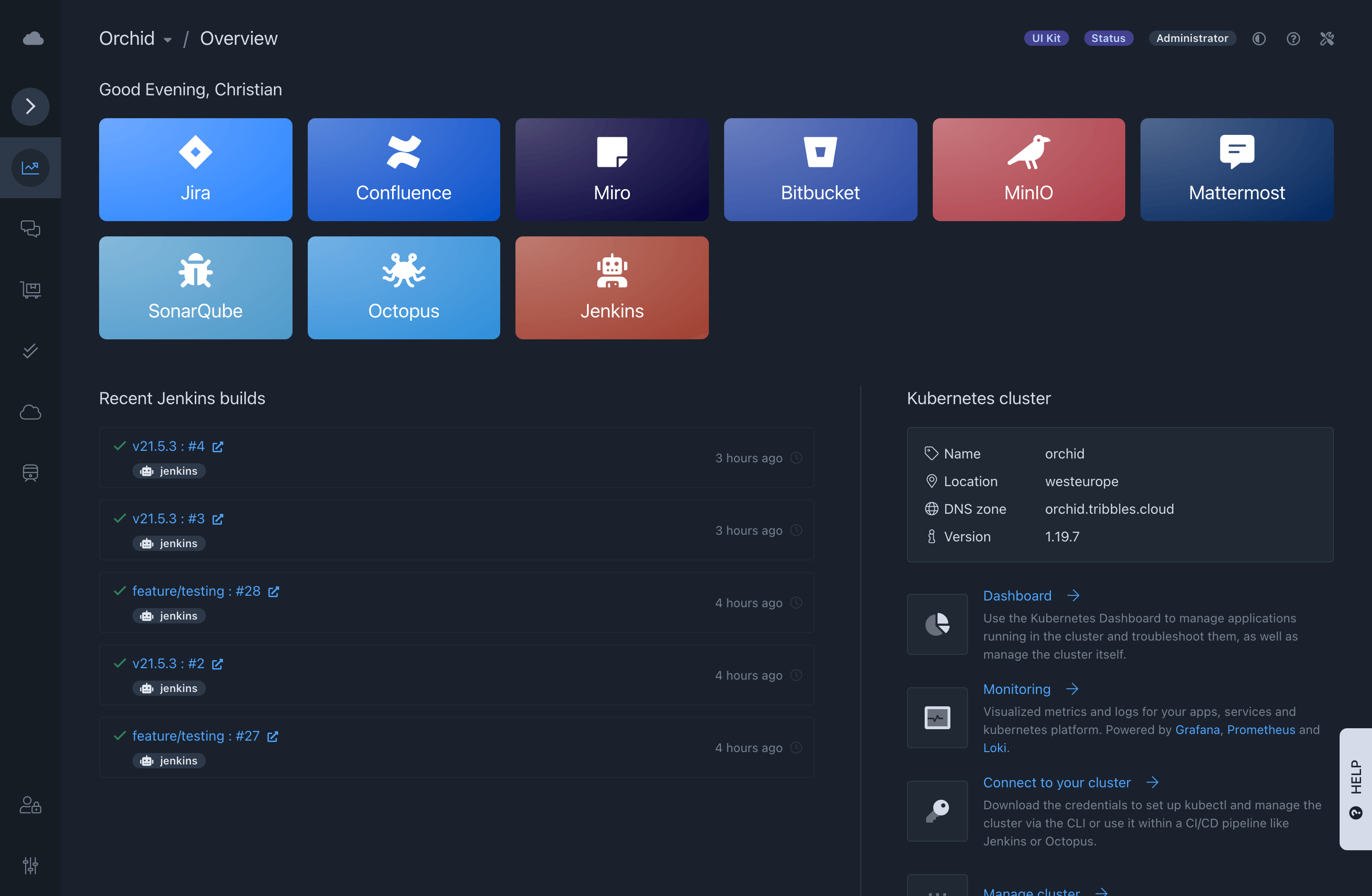Follow the Grafana link
Viewport: 1372px width, 896px height.
click(1197, 729)
